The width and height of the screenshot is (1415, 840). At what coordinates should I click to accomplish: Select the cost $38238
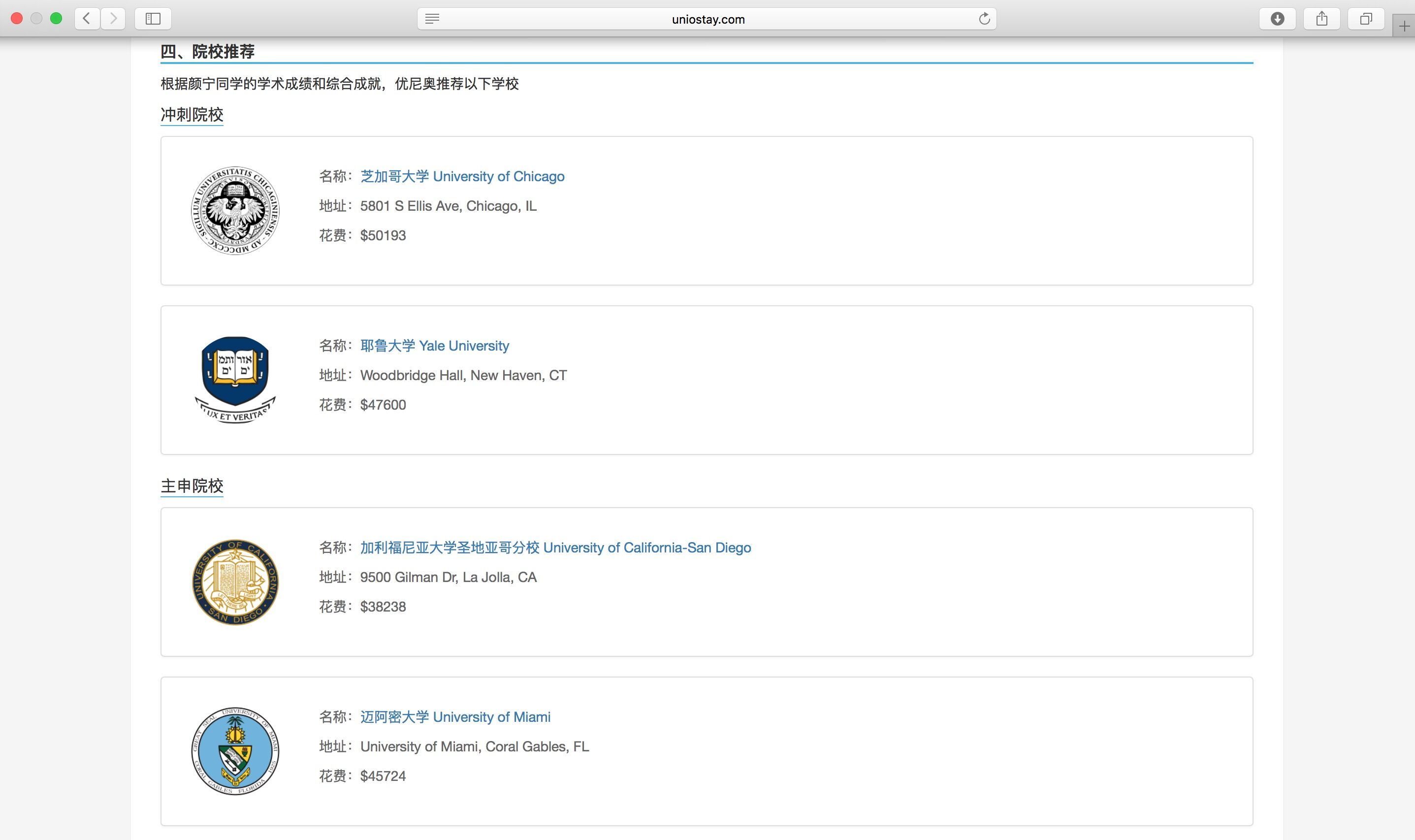[383, 607]
